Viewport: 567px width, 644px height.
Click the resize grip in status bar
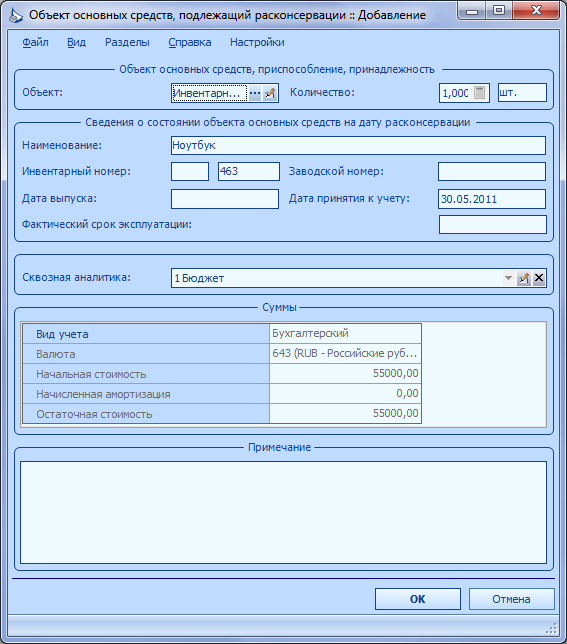click(551, 628)
